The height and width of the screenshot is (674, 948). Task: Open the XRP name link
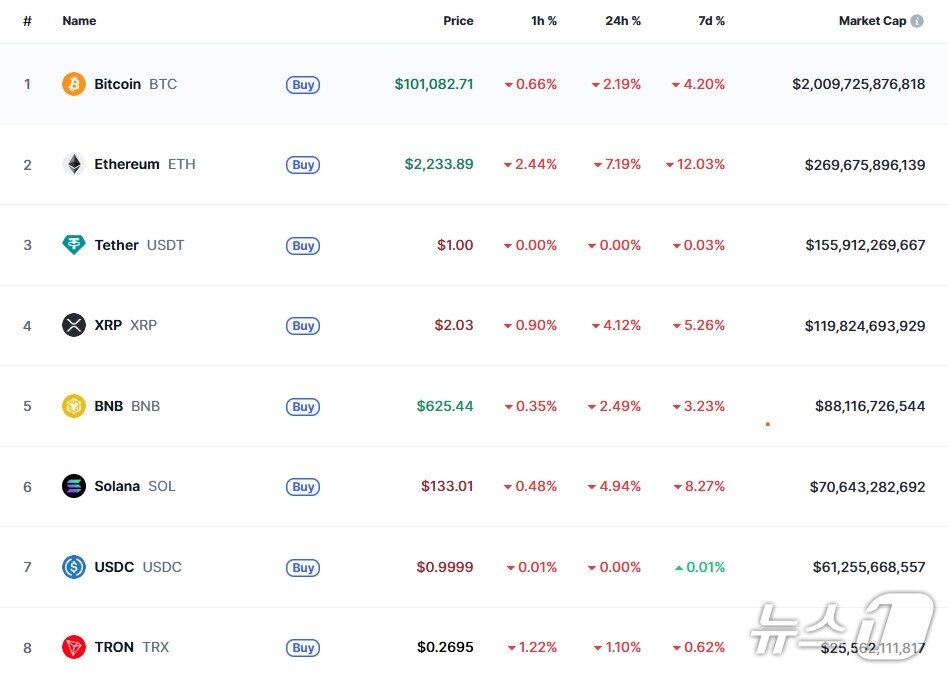click(108, 325)
